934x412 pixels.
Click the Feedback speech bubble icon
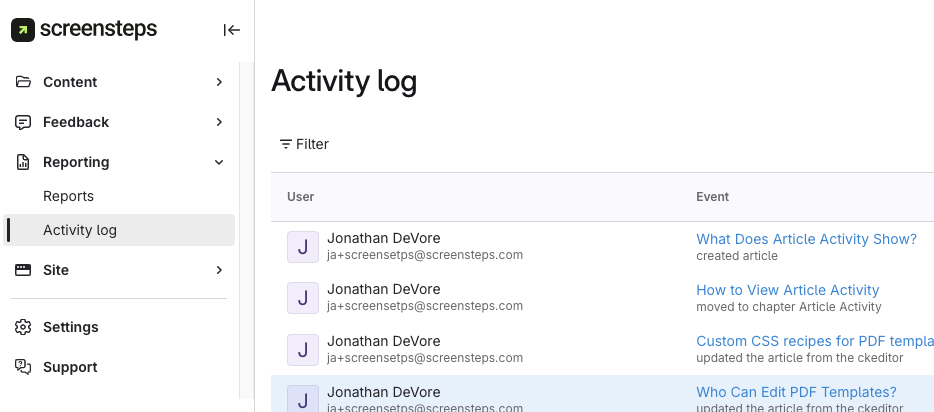pyautogui.click(x=23, y=122)
